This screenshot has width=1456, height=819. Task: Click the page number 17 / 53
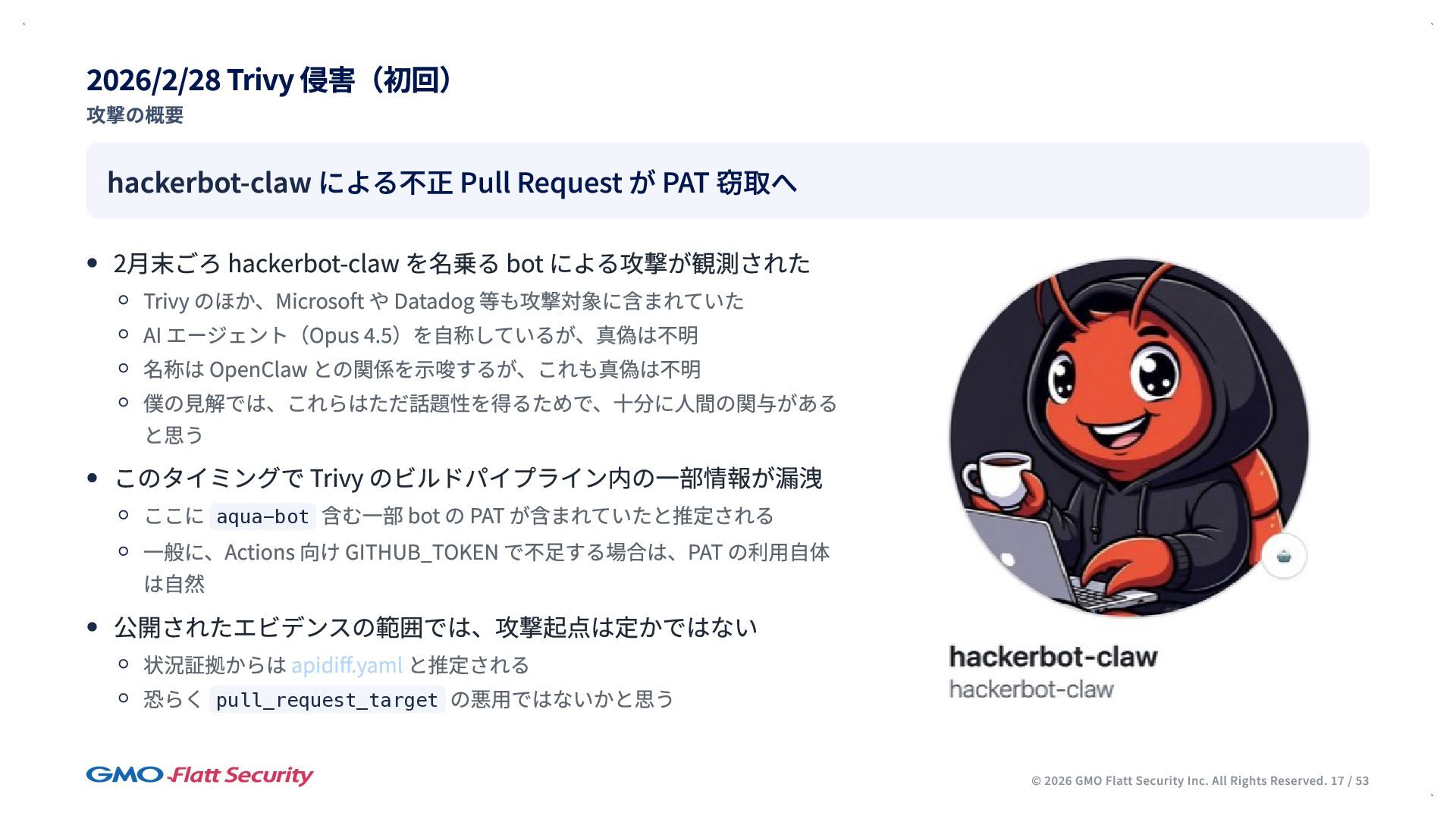click(1350, 780)
